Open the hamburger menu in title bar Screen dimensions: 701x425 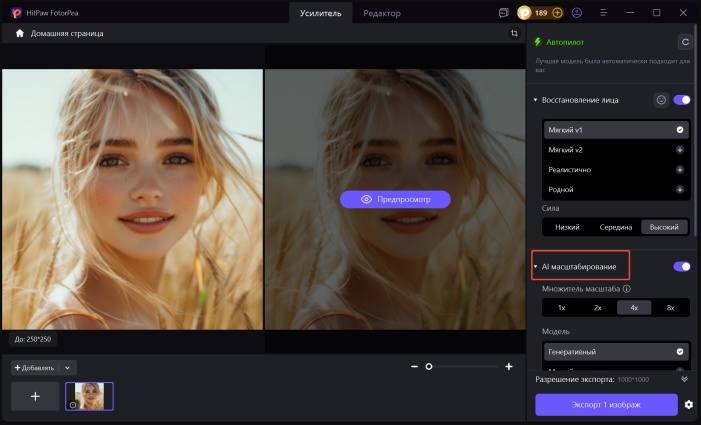point(603,13)
